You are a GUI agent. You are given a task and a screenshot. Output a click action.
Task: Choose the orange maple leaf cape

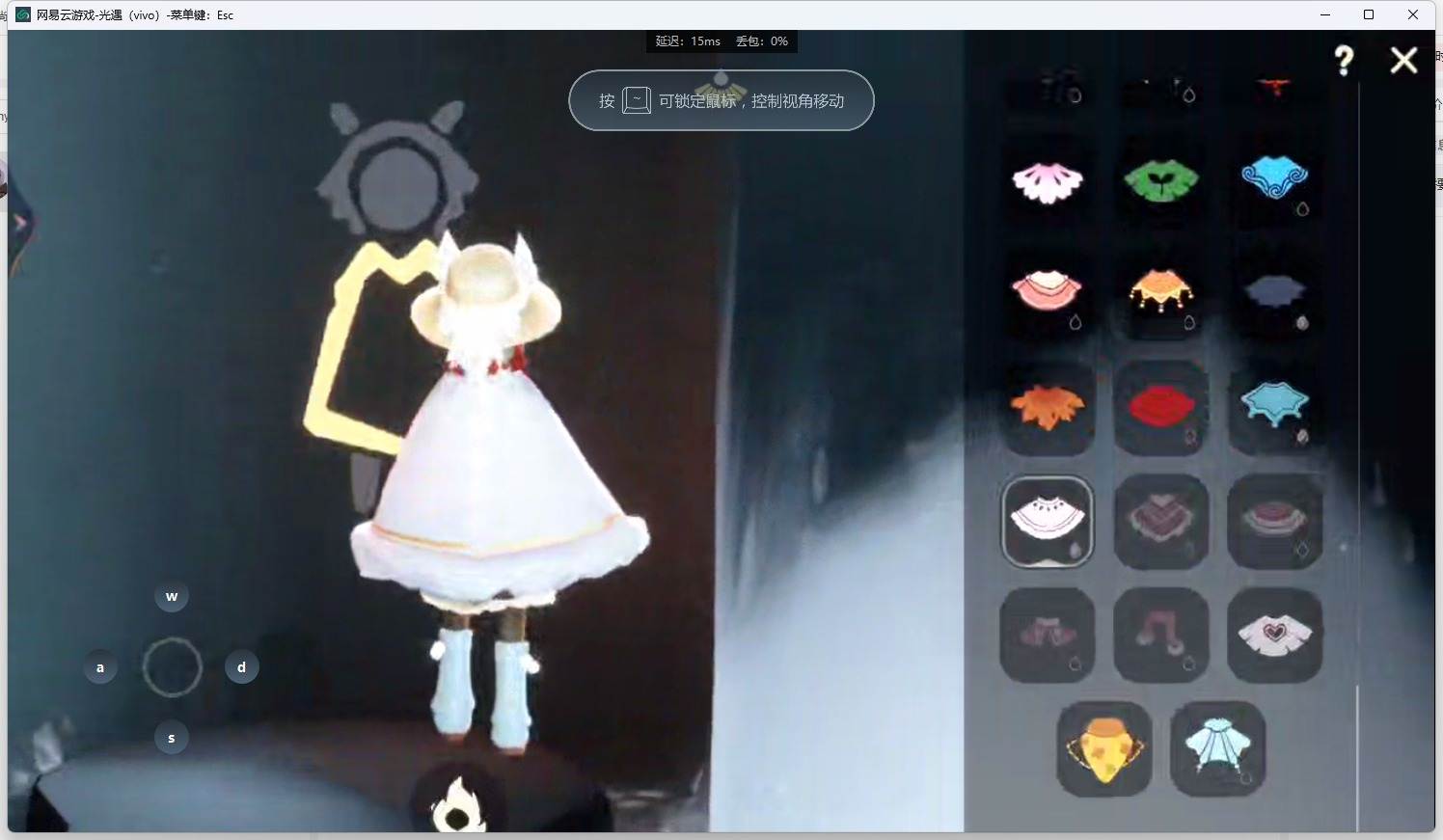pos(1048,407)
